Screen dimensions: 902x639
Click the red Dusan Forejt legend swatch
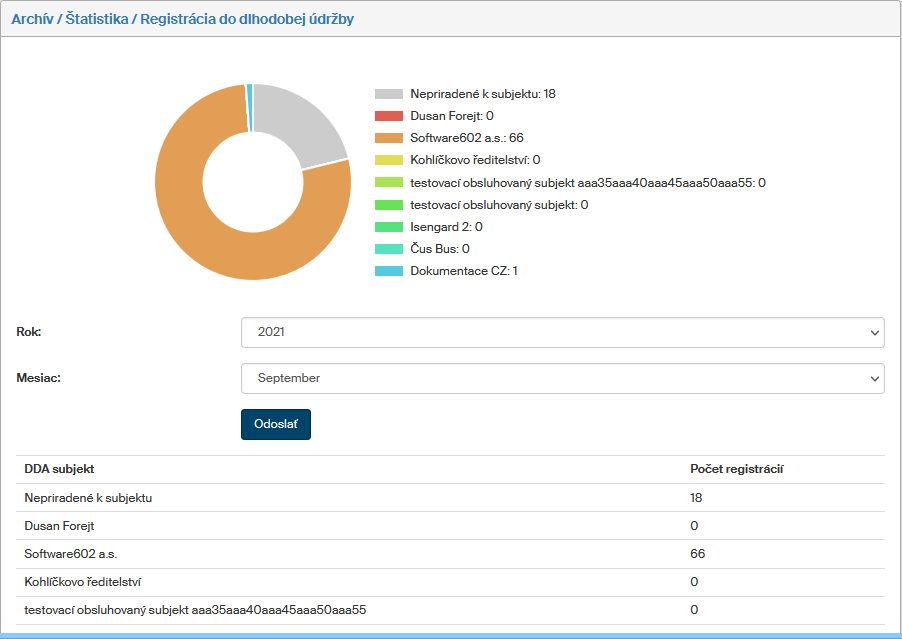point(389,116)
